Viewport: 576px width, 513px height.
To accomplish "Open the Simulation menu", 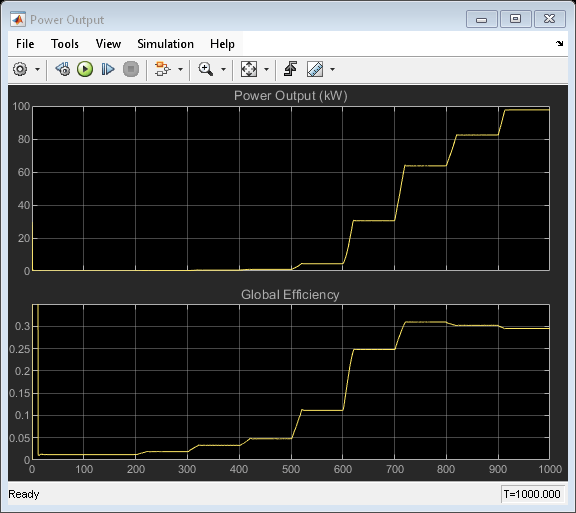I will click(165, 44).
